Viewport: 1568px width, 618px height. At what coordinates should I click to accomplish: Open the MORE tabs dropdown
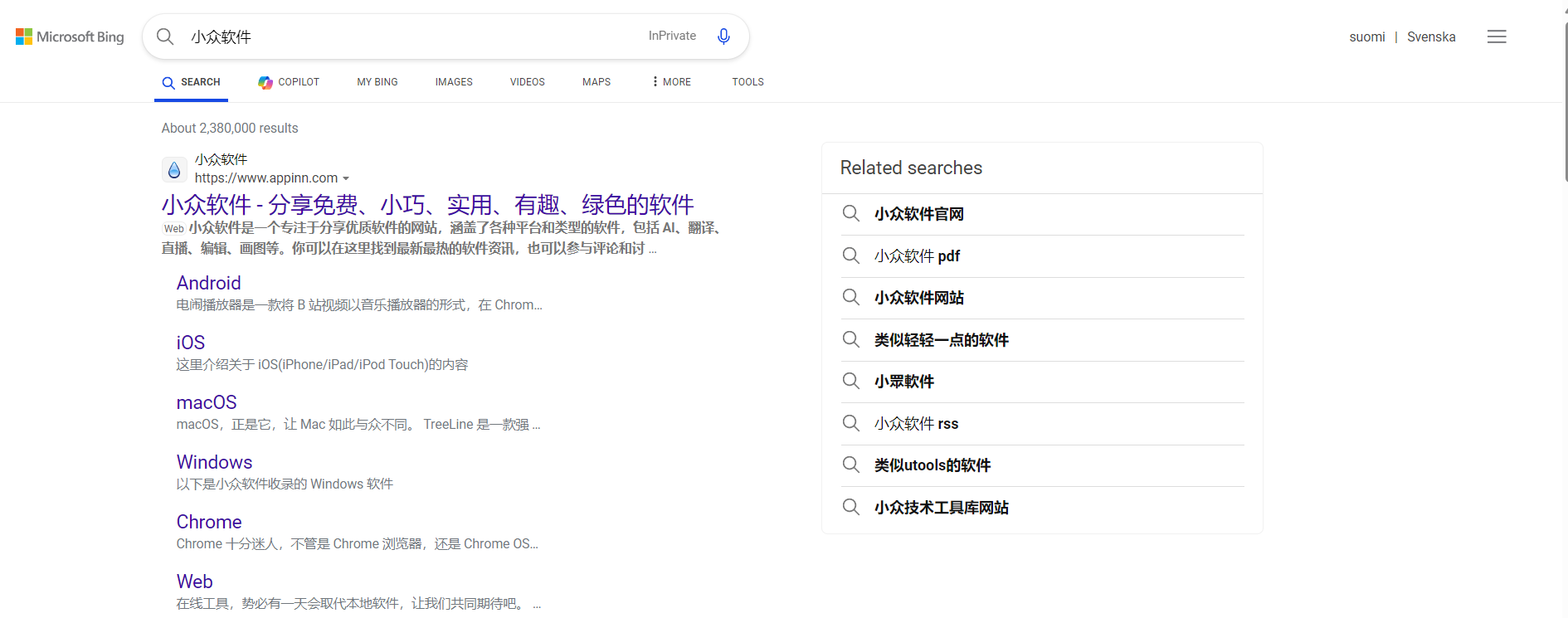[x=671, y=82]
